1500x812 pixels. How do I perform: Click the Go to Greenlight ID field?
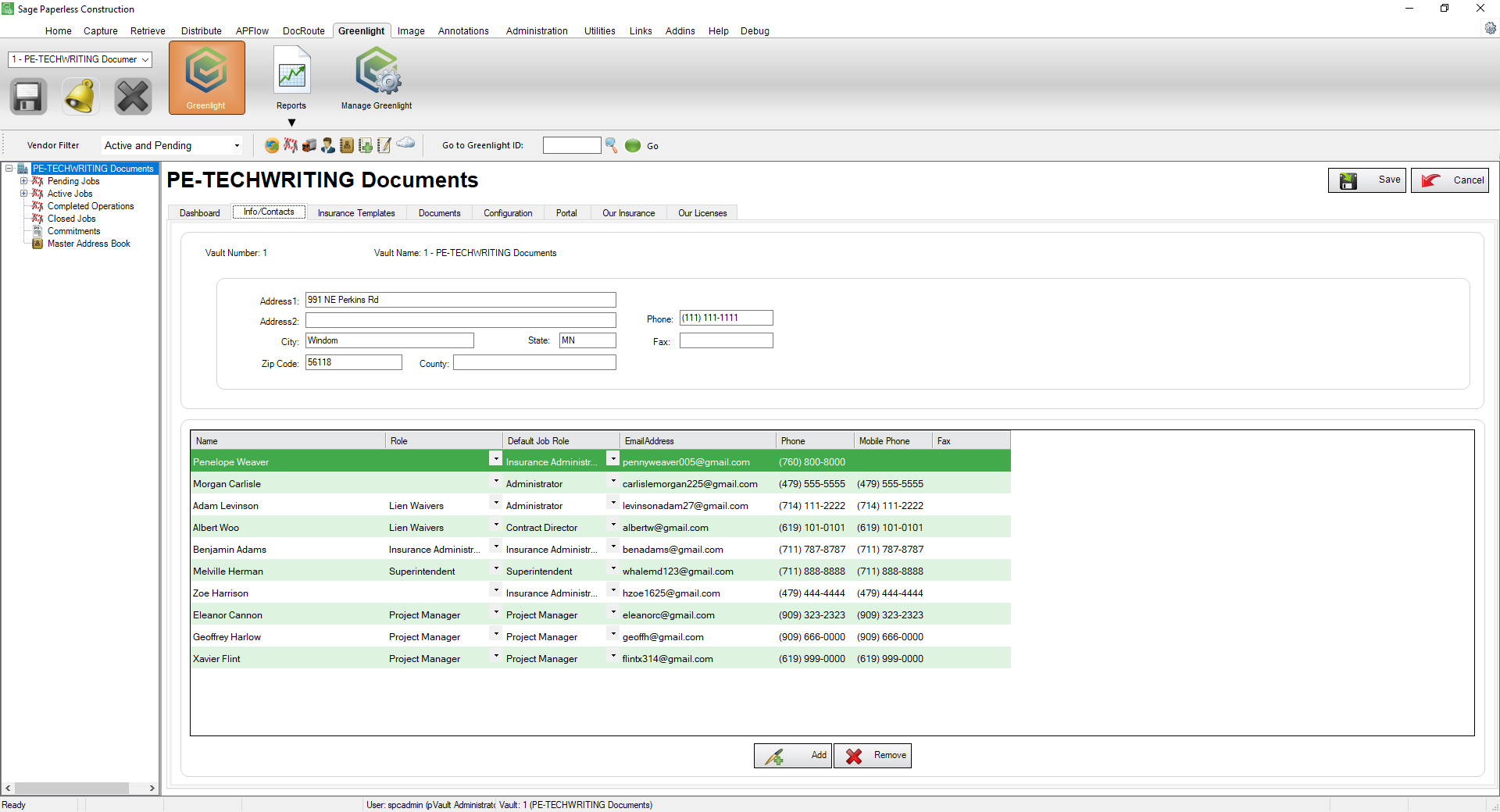(x=572, y=145)
